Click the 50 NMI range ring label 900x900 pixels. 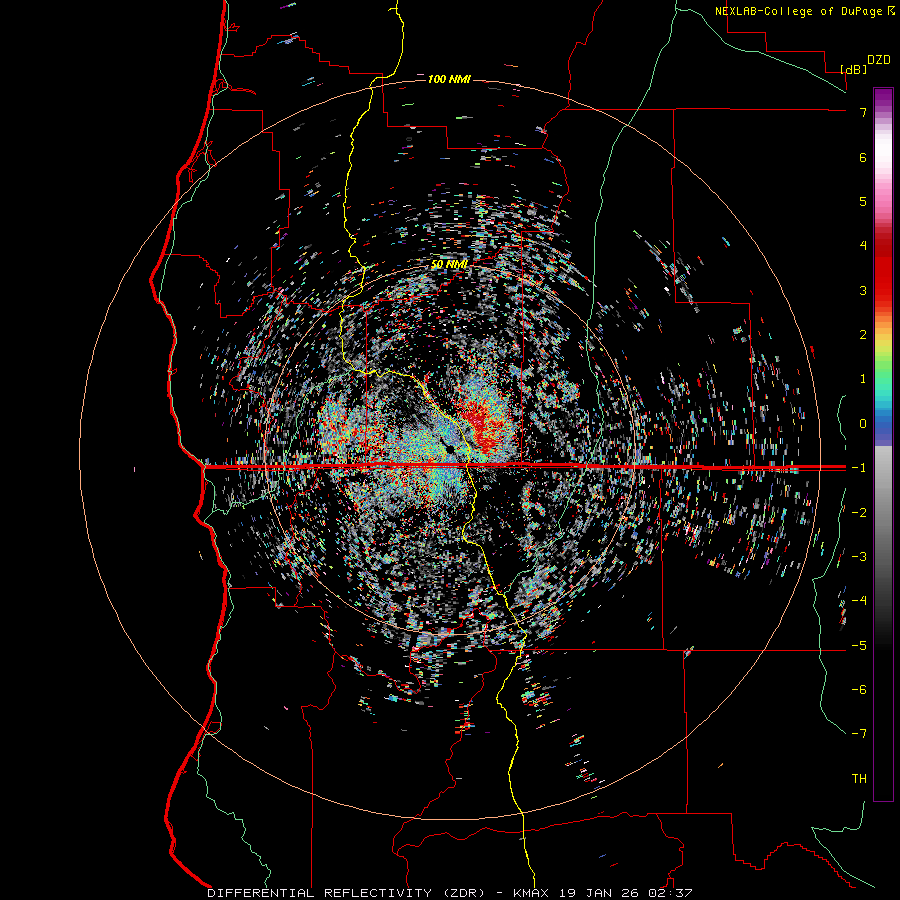449,265
